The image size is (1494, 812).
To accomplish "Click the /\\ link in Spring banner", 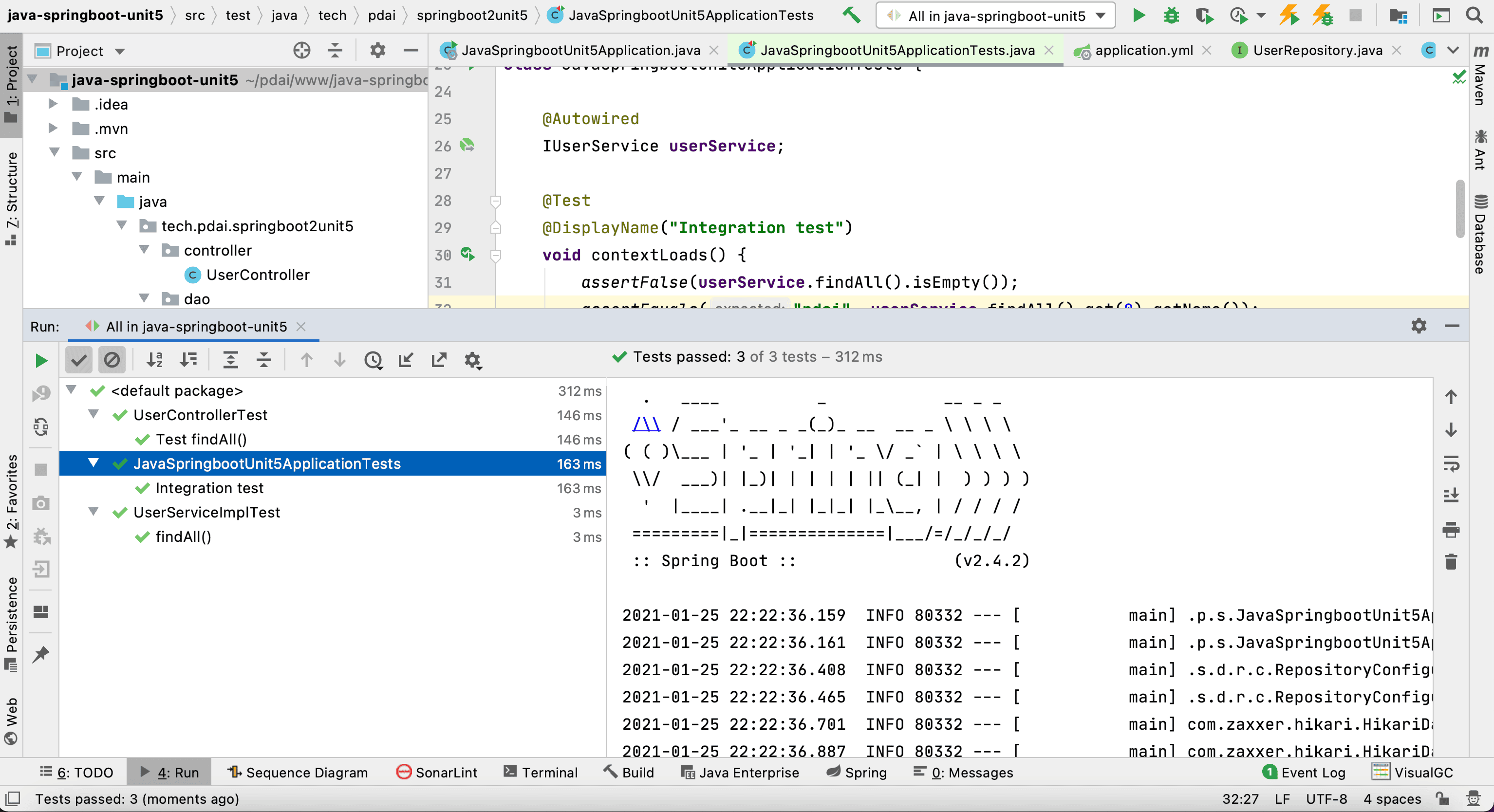I will pos(646,425).
